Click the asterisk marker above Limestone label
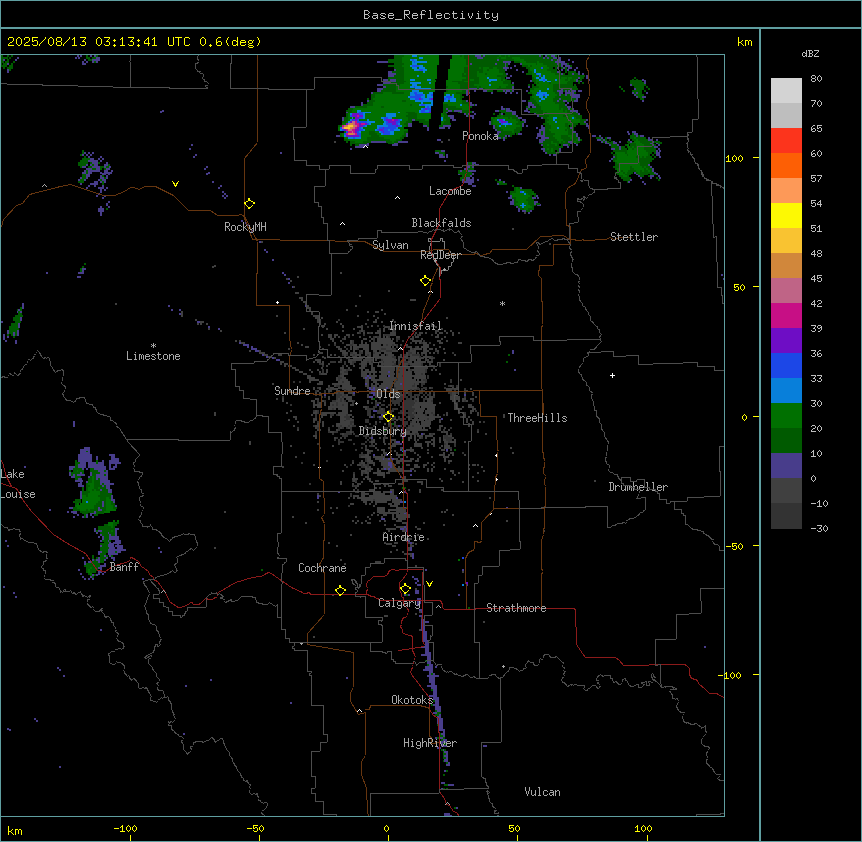This screenshot has width=862, height=842. (x=153, y=346)
